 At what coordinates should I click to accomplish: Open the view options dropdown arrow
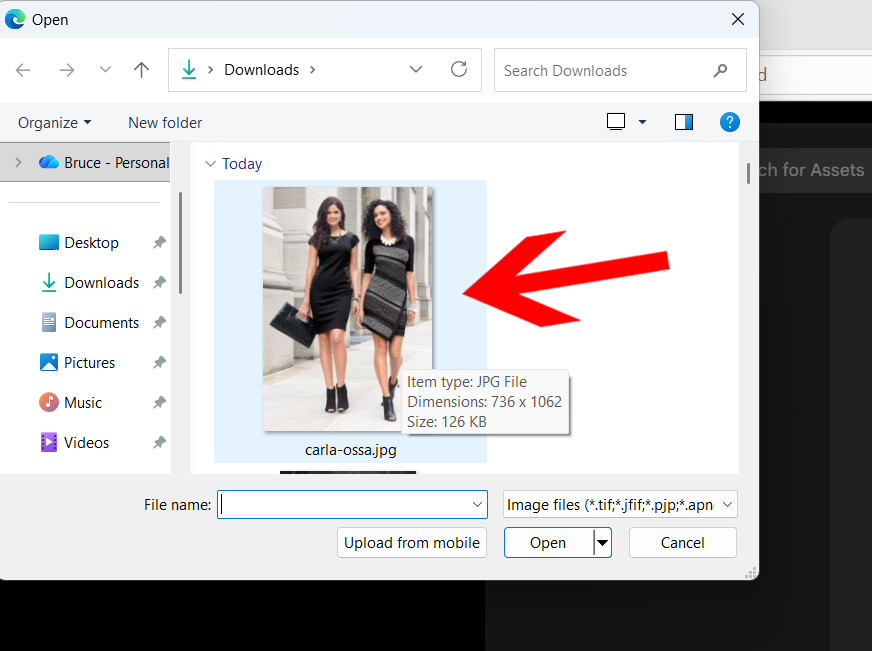point(642,122)
